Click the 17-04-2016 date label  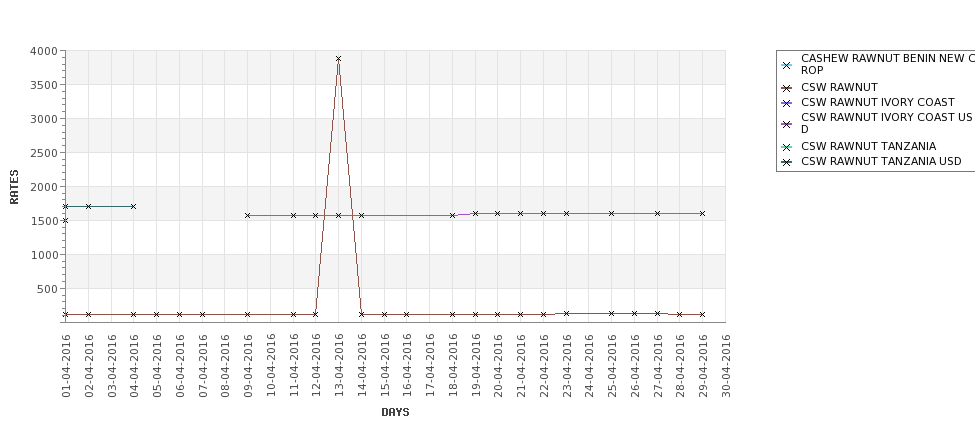[430, 366]
